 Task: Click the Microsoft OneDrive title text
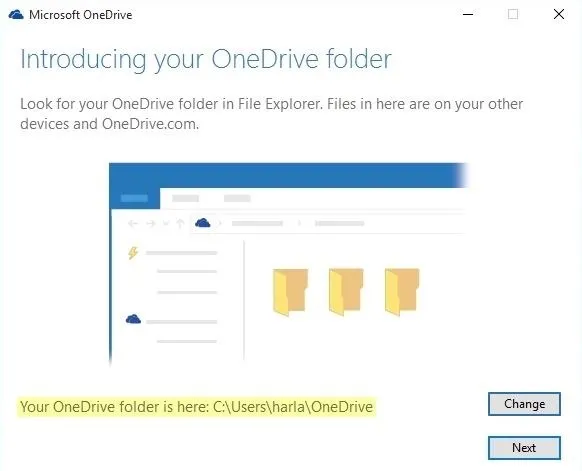tap(81, 15)
